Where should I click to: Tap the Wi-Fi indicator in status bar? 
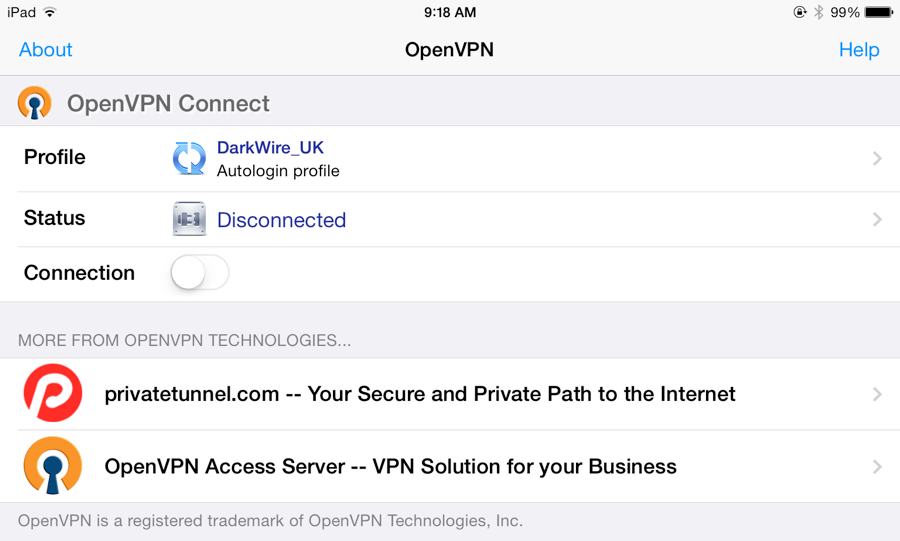(50, 12)
